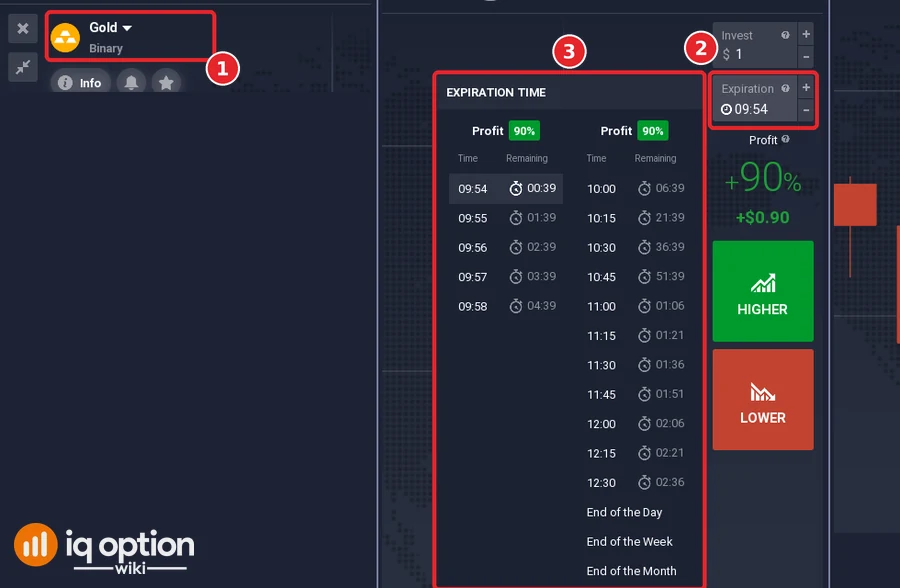Viewport: 900px width, 588px height.
Task: Open the Info button
Action: tap(80, 83)
